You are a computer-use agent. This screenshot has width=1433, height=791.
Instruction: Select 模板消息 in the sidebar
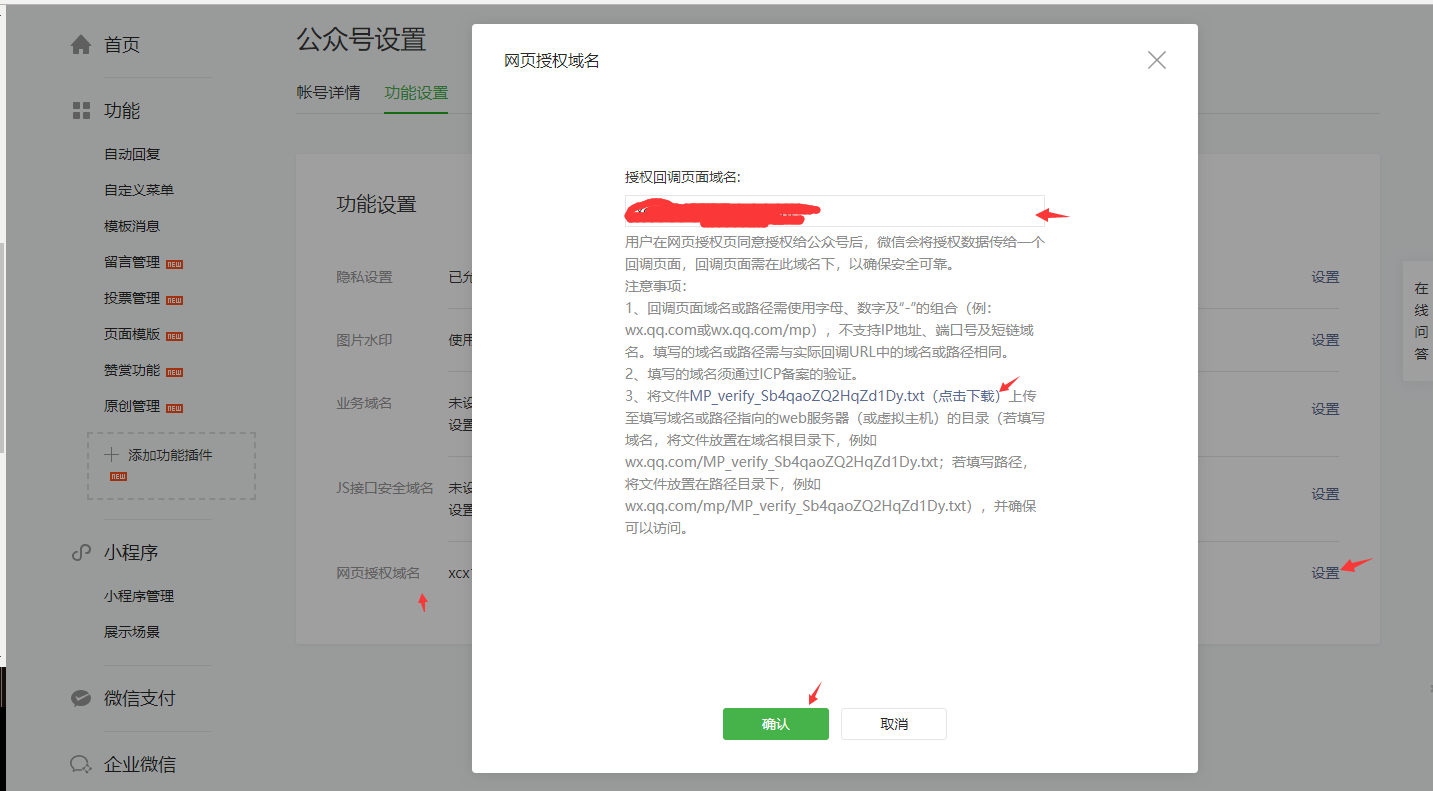132,226
